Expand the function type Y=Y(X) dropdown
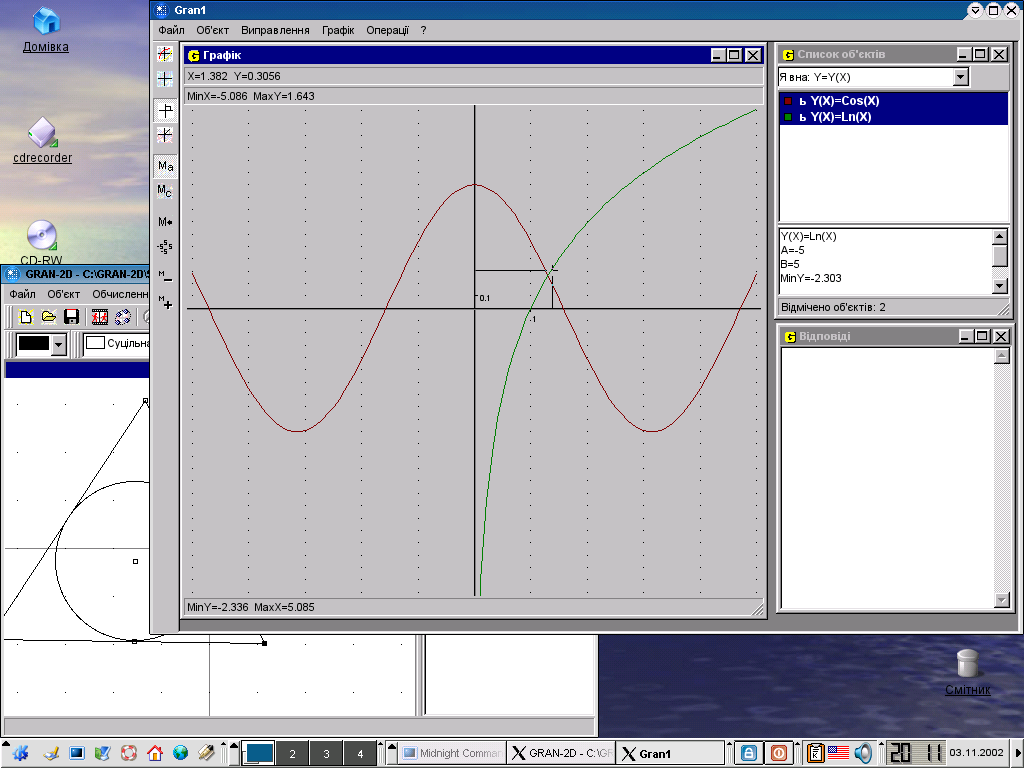 (961, 77)
